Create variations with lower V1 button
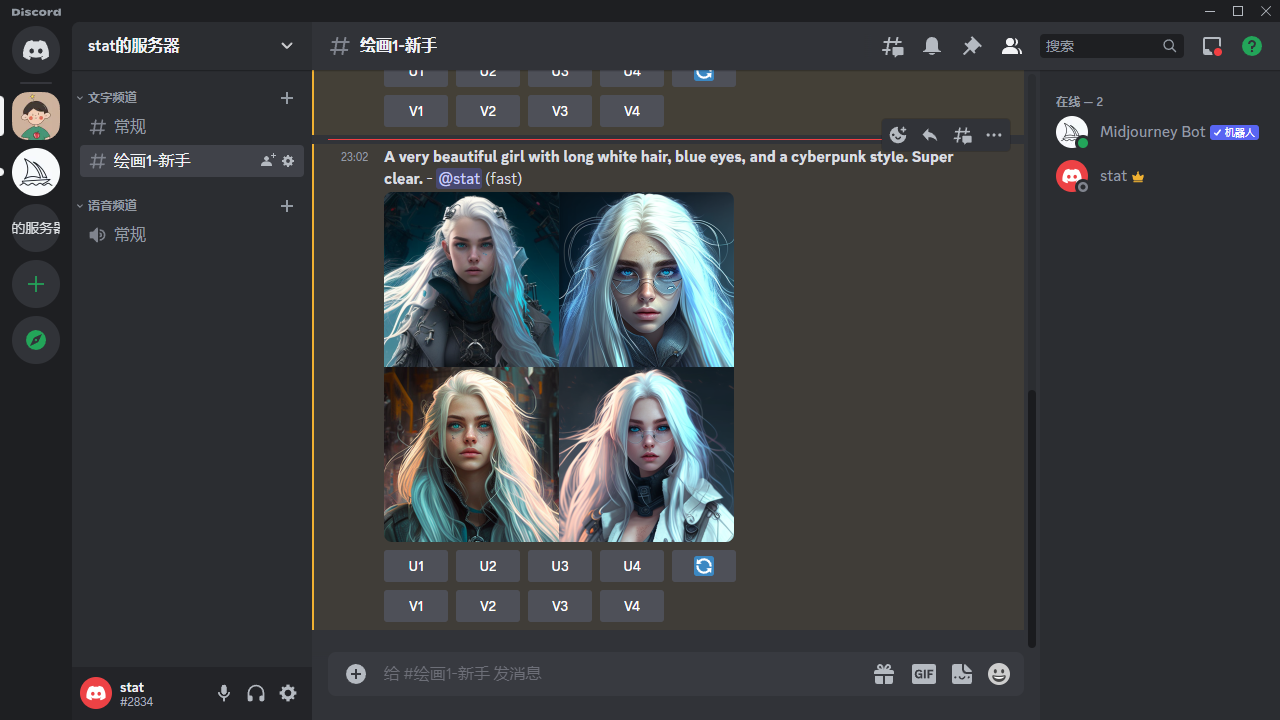The width and height of the screenshot is (1280, 720). [x=416, y=606]
